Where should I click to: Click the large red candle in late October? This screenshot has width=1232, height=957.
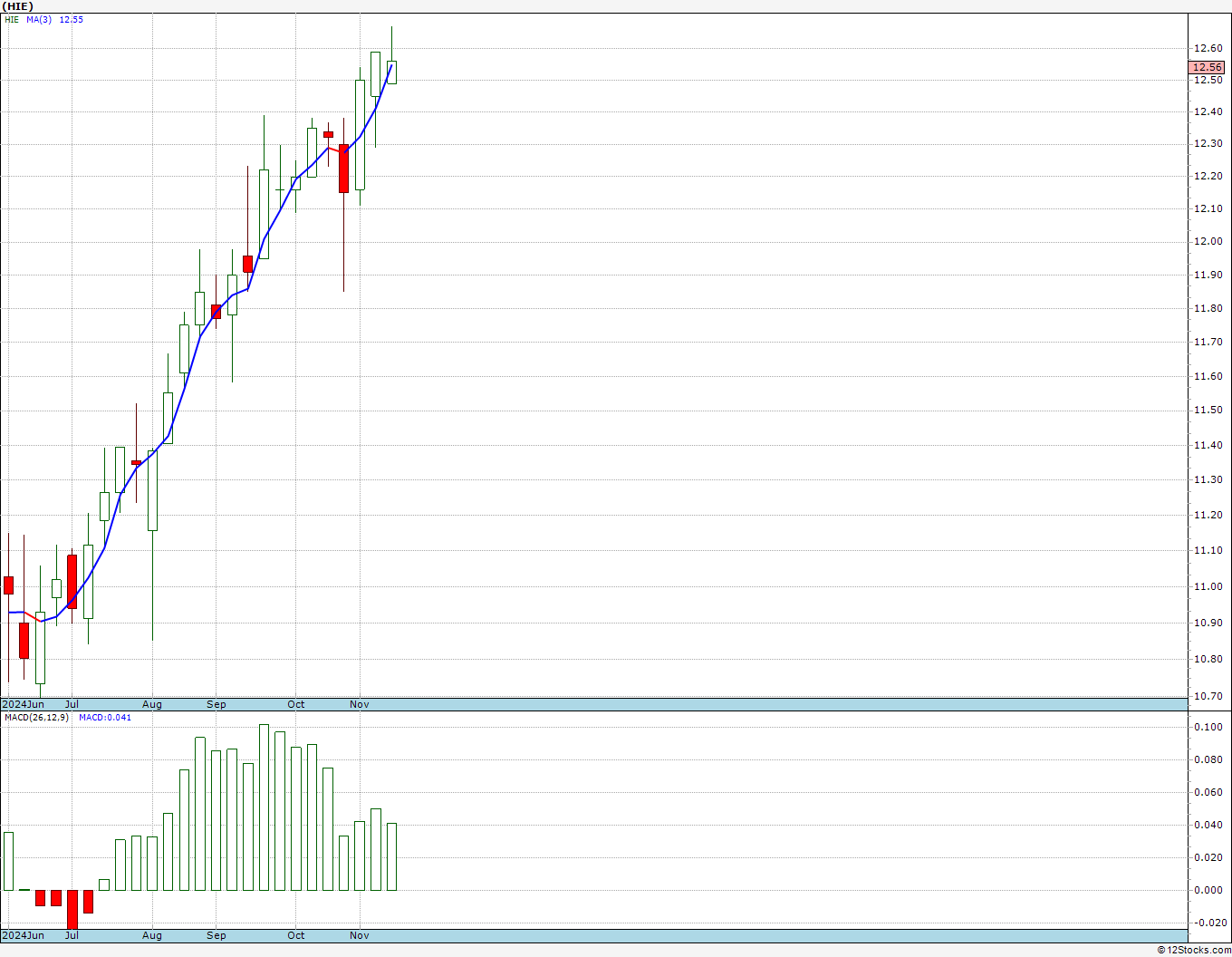tap(344, 169)
